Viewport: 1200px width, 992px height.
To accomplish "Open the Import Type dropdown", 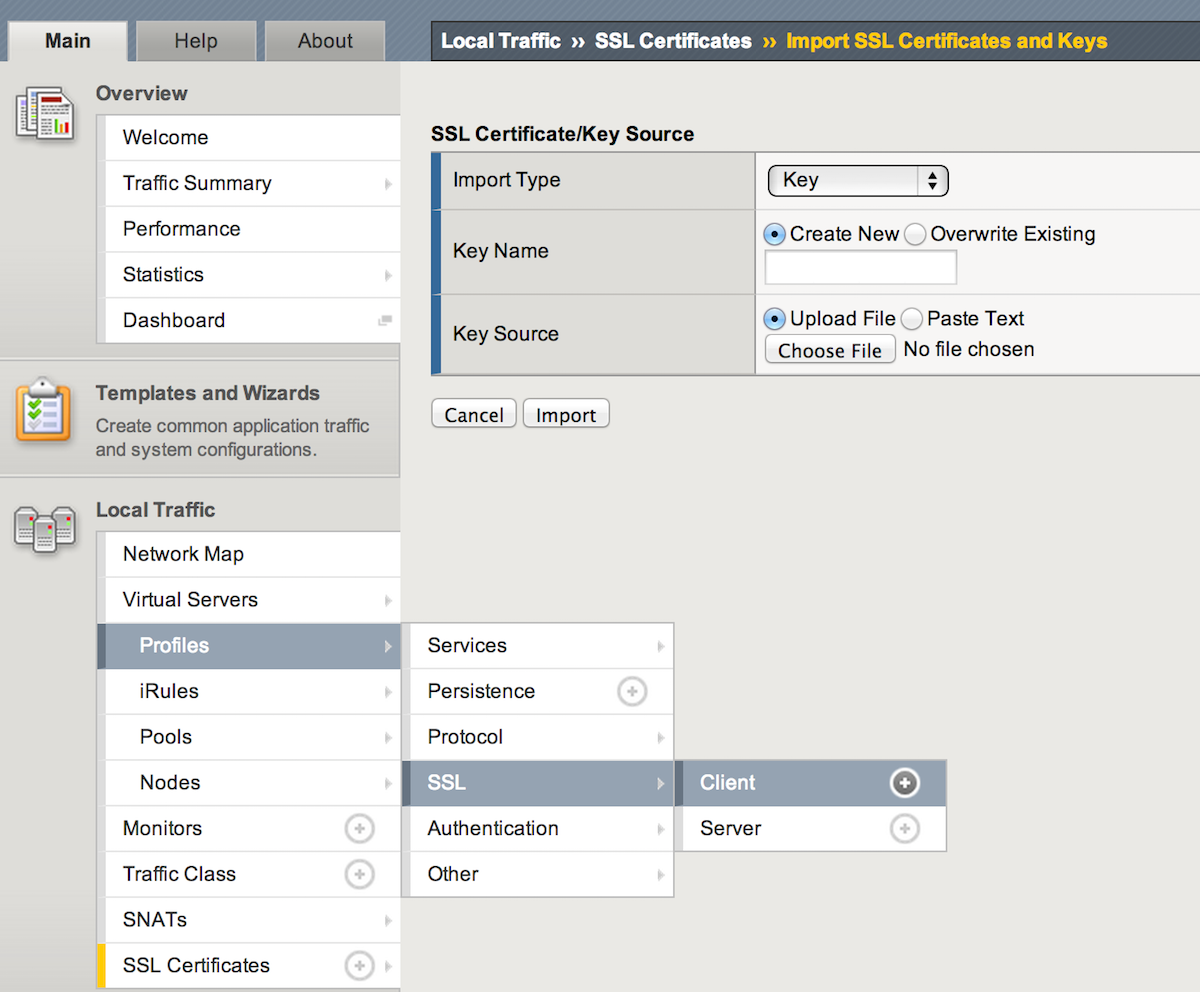I will point(858,181).
